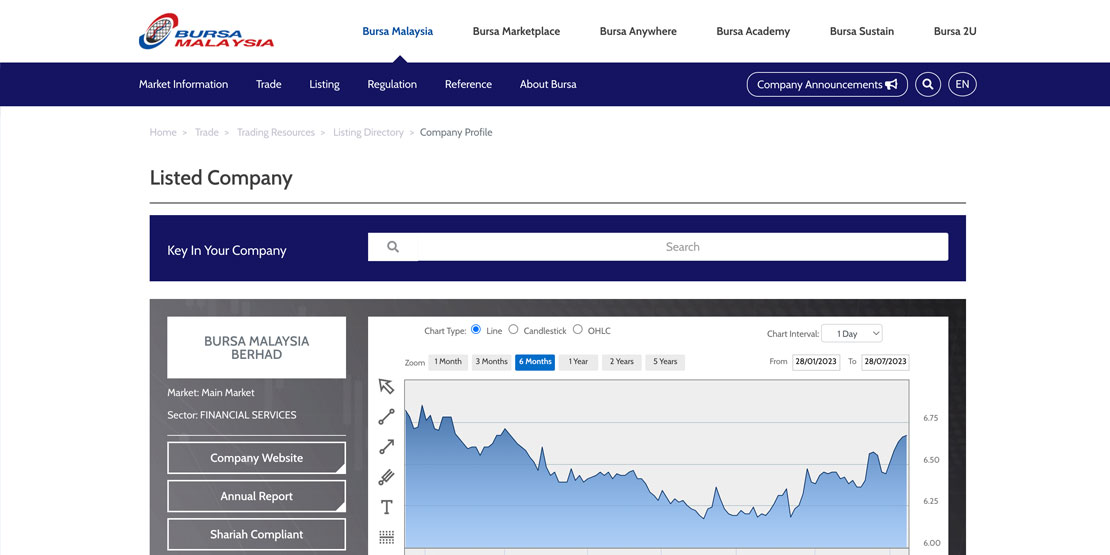Open the Trade menu in navigation bar
The height and width of the screenshot is (555, 1110).
pyautogui.click(x=268, y=84)
